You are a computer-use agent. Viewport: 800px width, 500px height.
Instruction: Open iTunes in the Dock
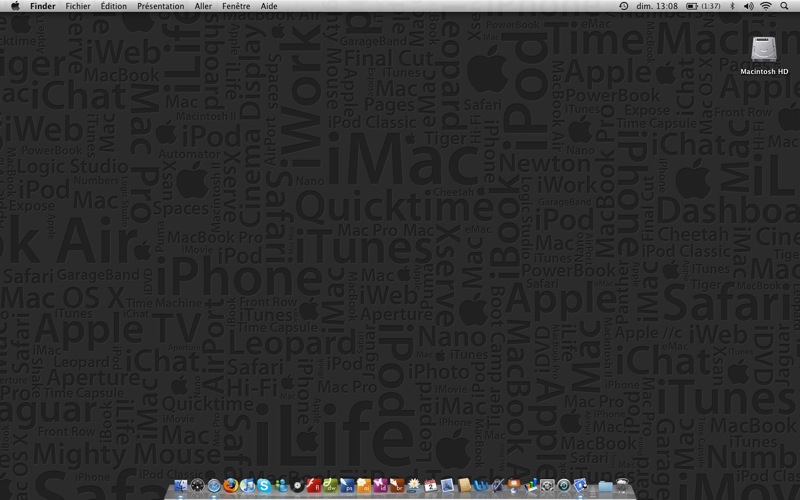pyautogui.click(x=247, y=485)
